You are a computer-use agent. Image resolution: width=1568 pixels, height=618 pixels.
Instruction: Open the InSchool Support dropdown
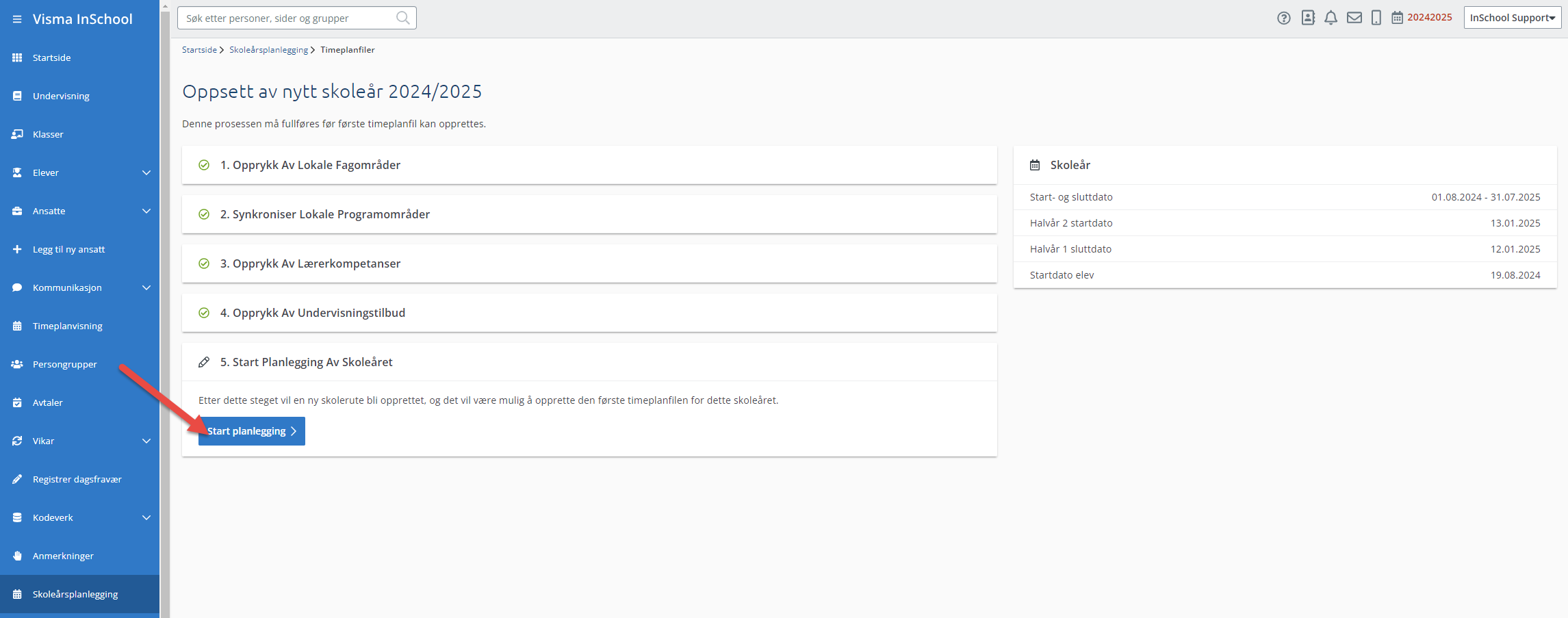coord(1513,18)
